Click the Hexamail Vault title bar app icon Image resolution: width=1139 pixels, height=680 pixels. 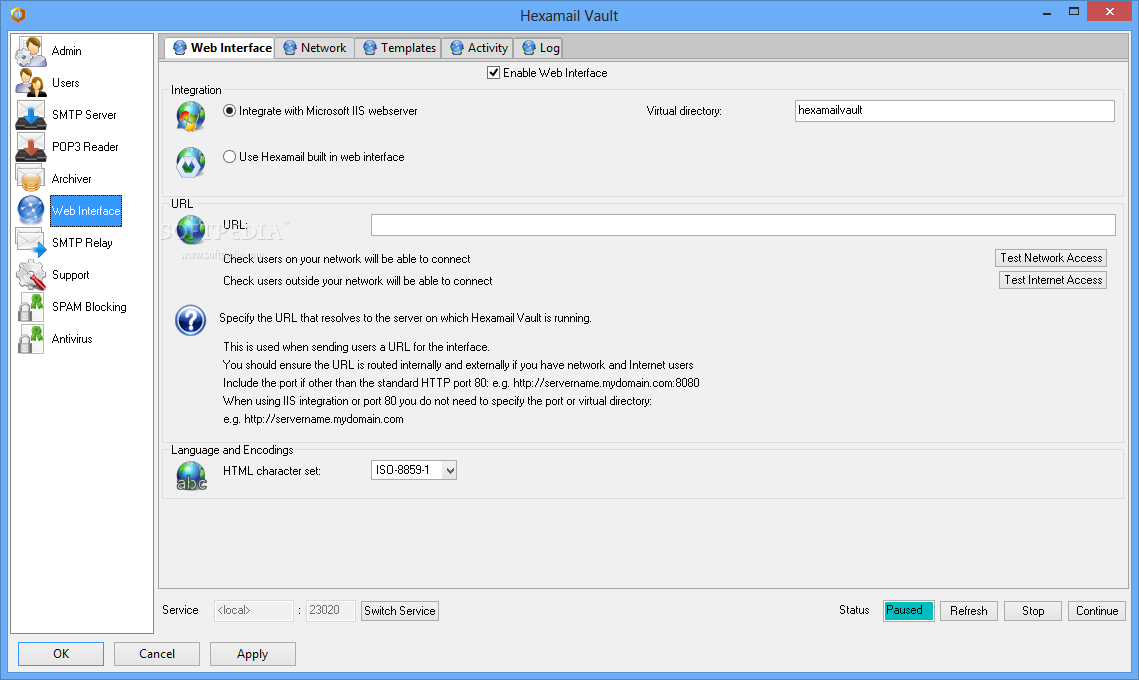coord(18,14)
